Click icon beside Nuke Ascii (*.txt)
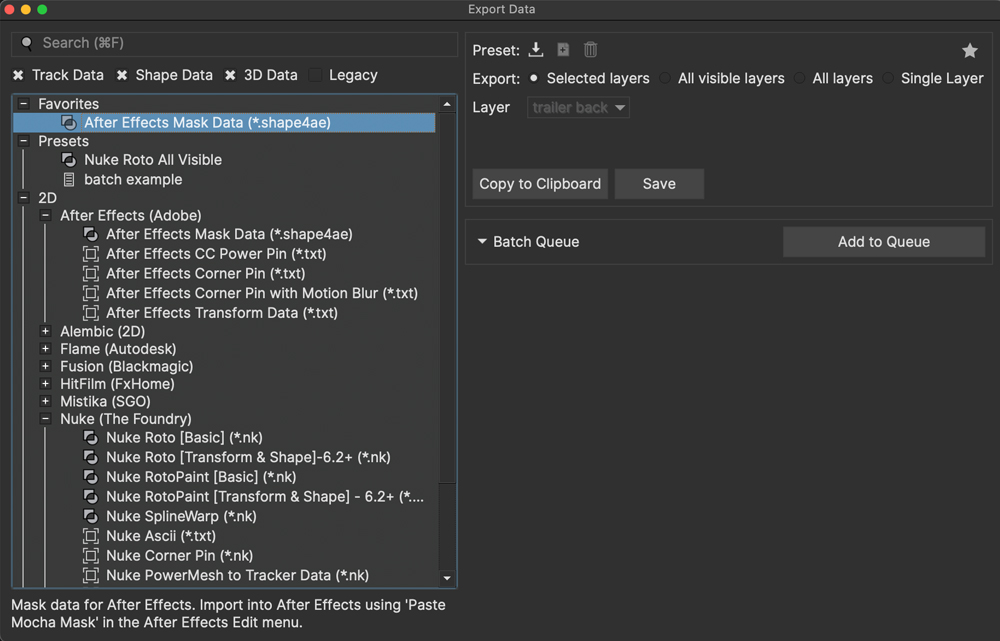This screenshot has width=1000, height=641. [91, 536]
